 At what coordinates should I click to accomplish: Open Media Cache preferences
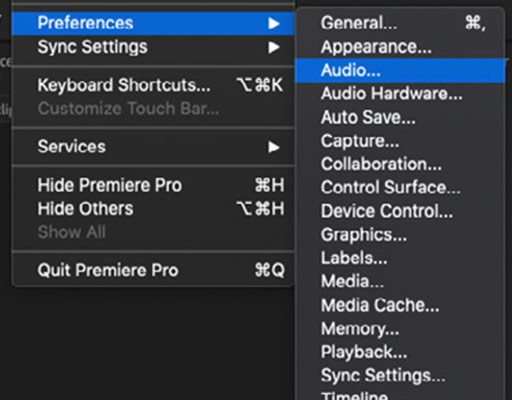pos(400,305)
